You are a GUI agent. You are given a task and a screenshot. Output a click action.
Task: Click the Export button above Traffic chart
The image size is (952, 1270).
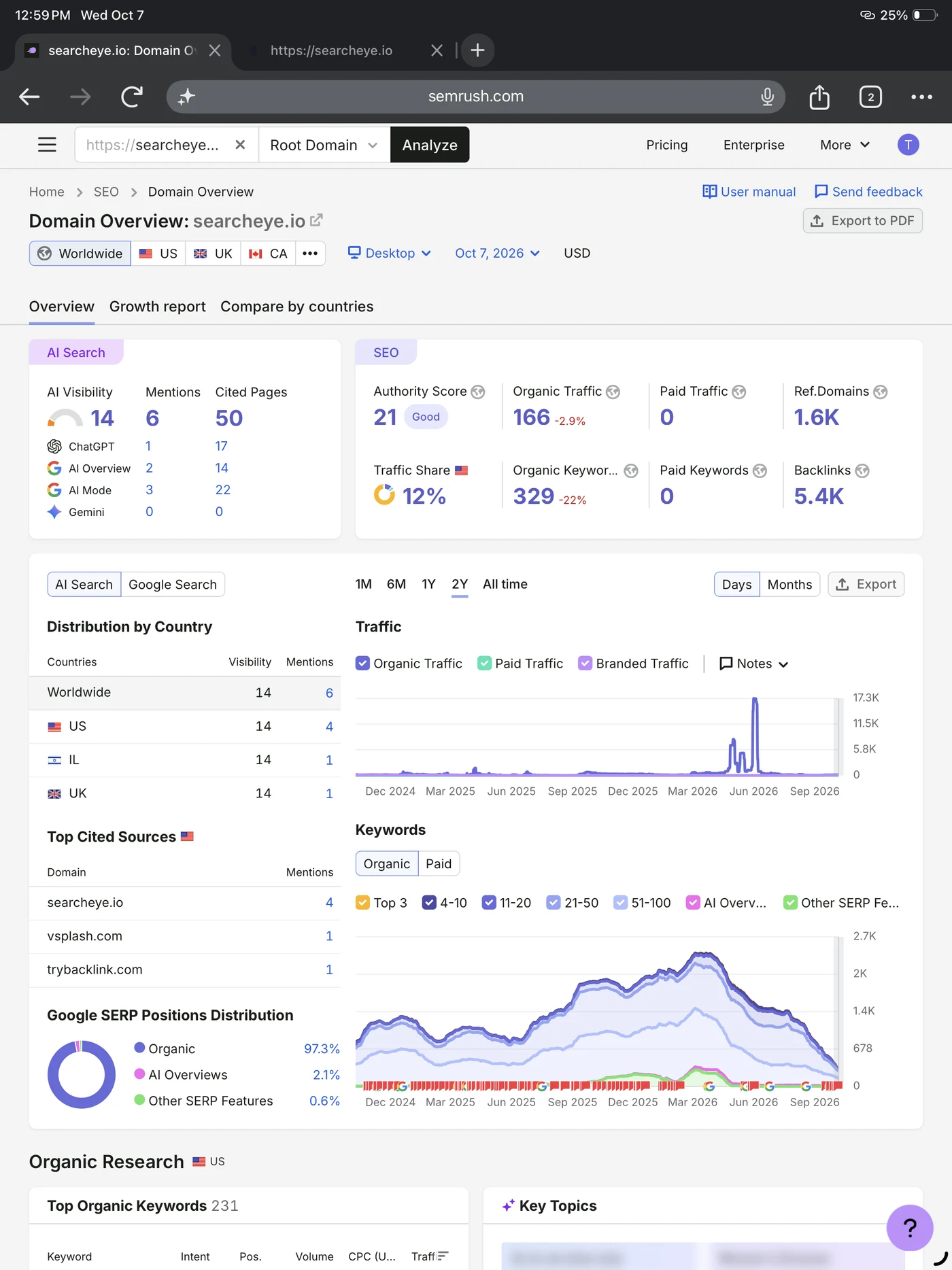(x=866, y=585)
